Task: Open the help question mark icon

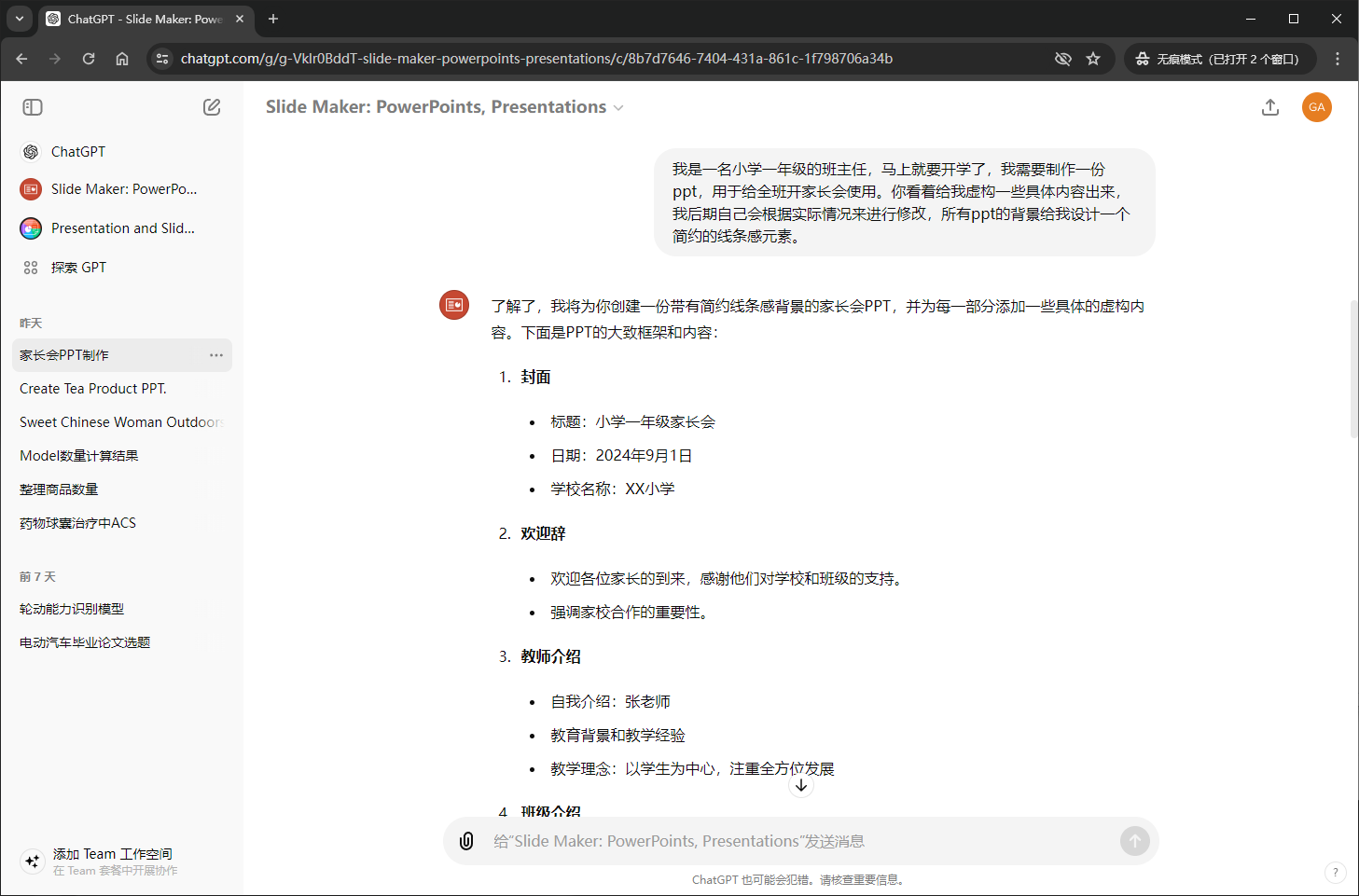Action: tap(1335, 873)
